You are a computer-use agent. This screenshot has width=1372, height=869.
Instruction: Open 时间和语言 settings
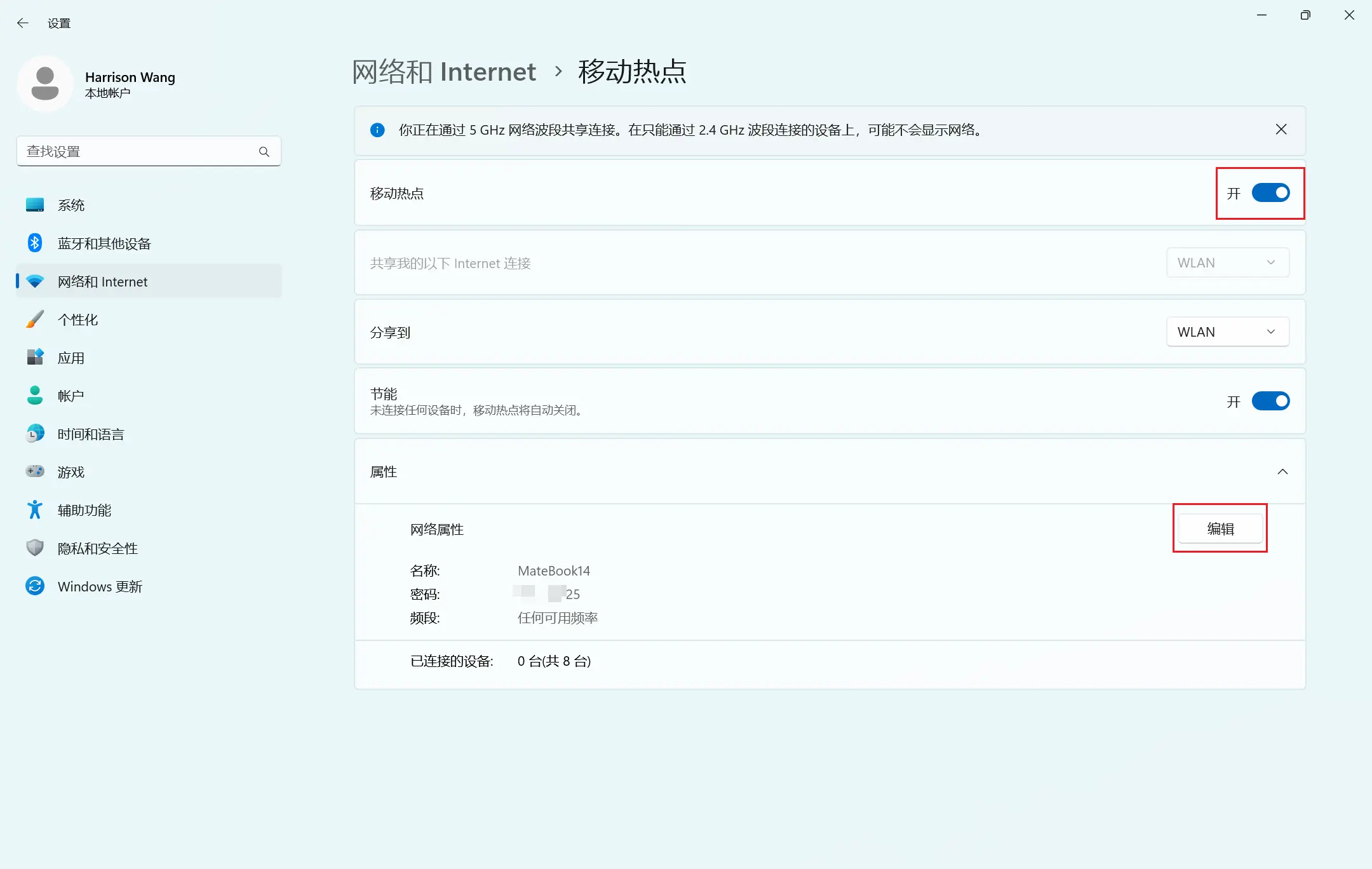149,434
